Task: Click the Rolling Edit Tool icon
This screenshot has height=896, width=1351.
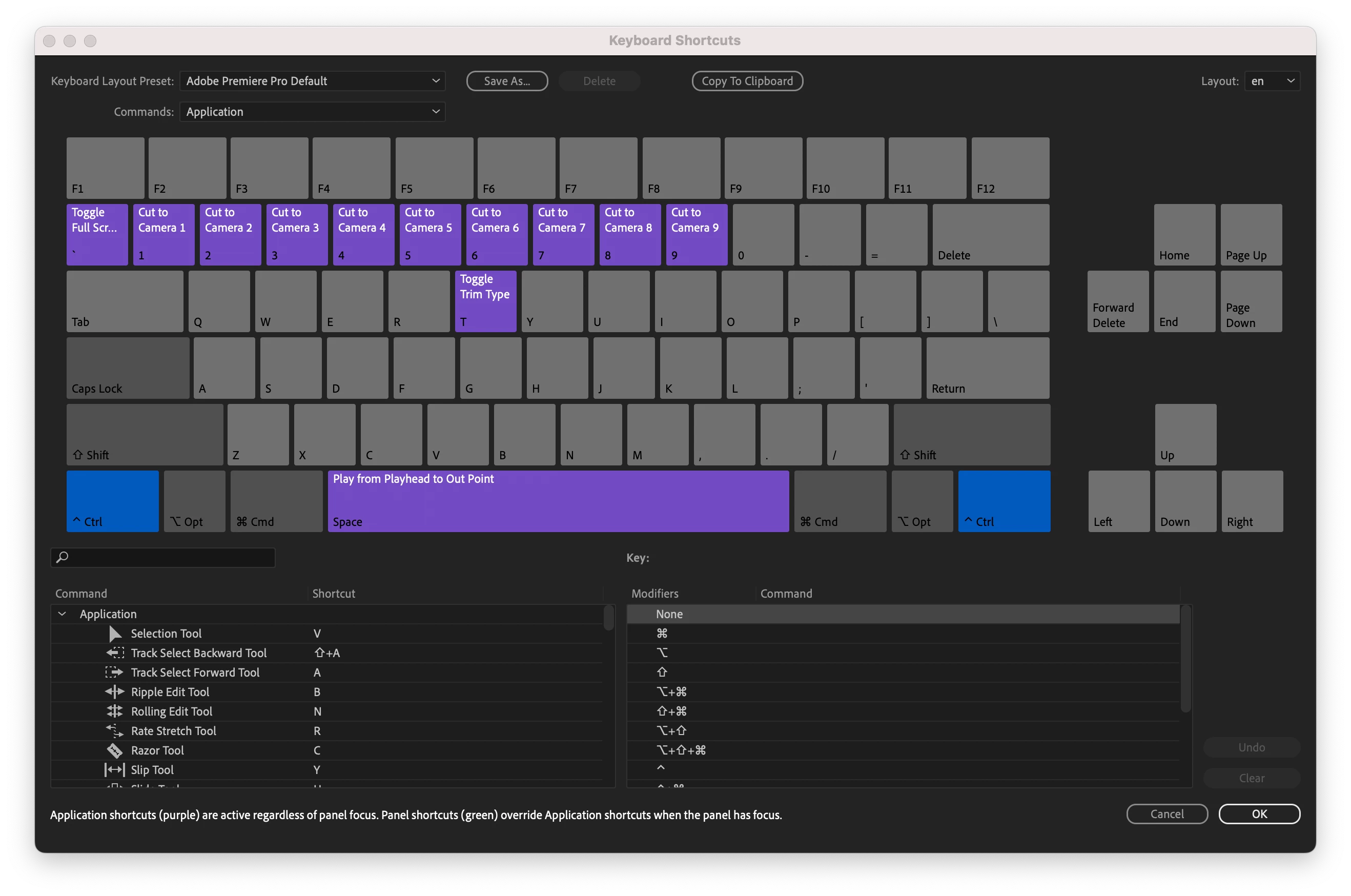Action: coord(114,711)
